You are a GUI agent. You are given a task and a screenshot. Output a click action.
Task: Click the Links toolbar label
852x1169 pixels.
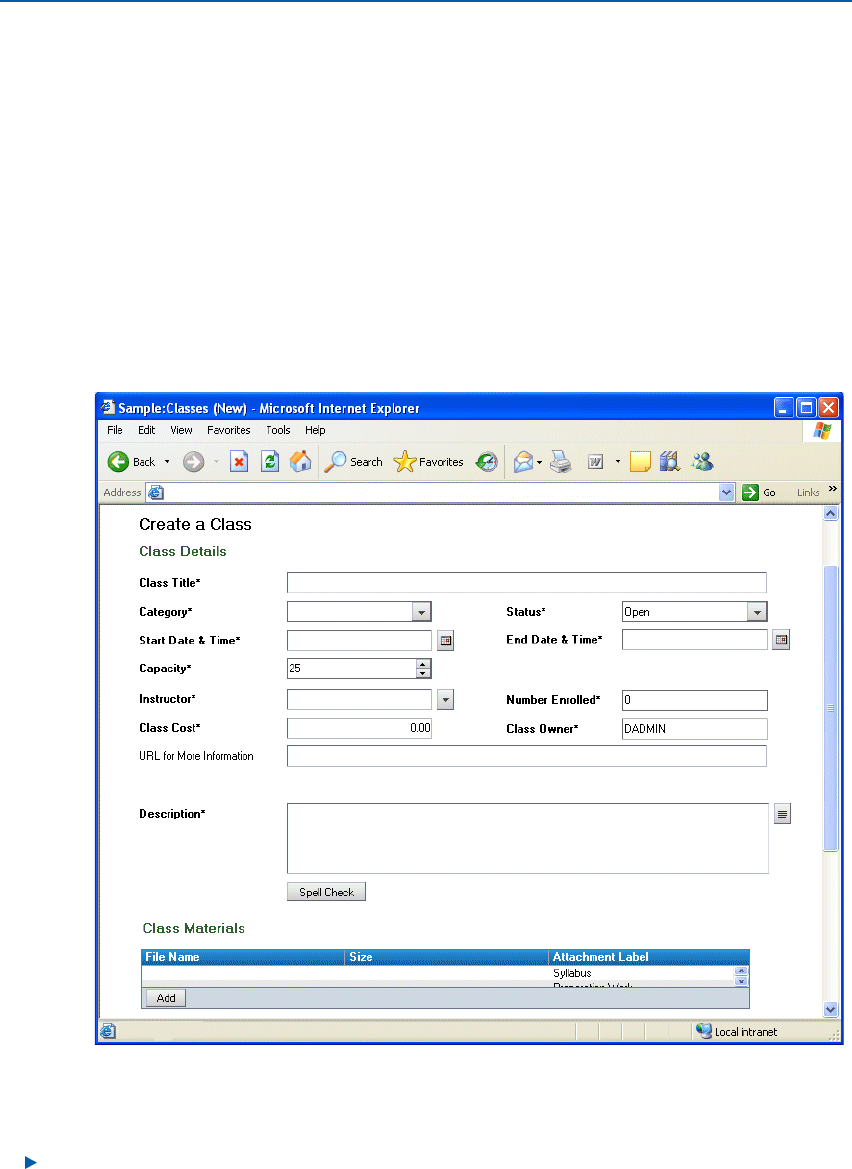click(808, 493)
